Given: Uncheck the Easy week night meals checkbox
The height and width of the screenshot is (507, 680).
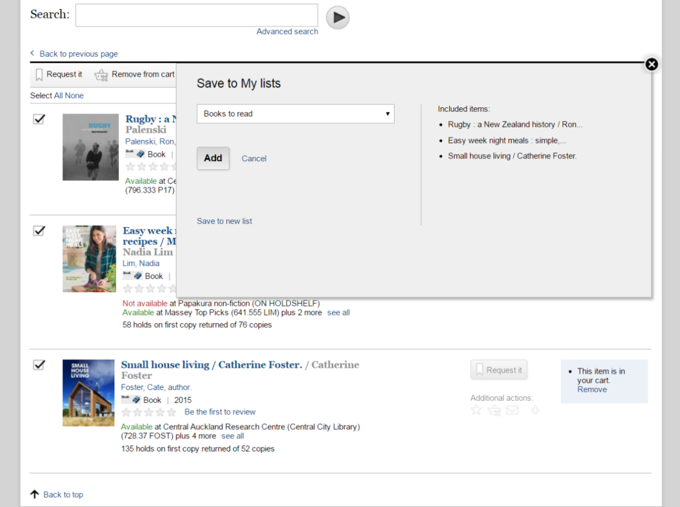Looking at the screenshot, I should [39, 231].
